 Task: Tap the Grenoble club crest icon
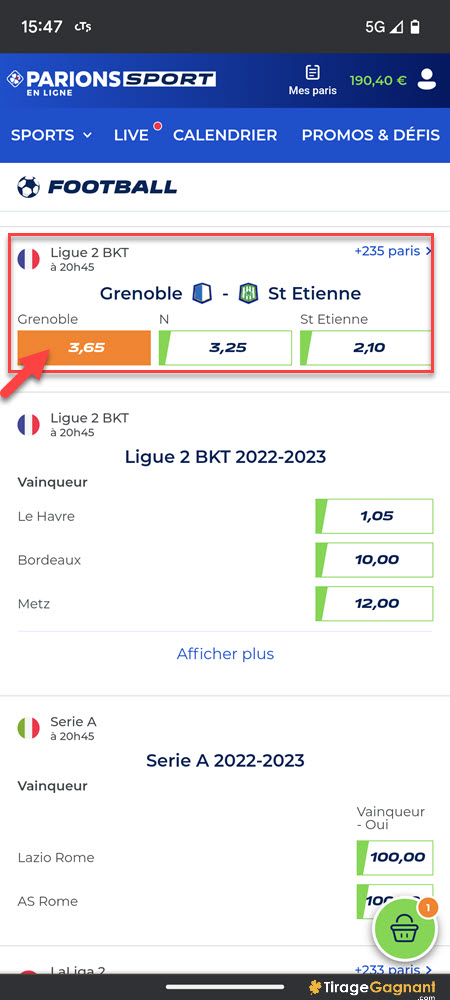202,293
